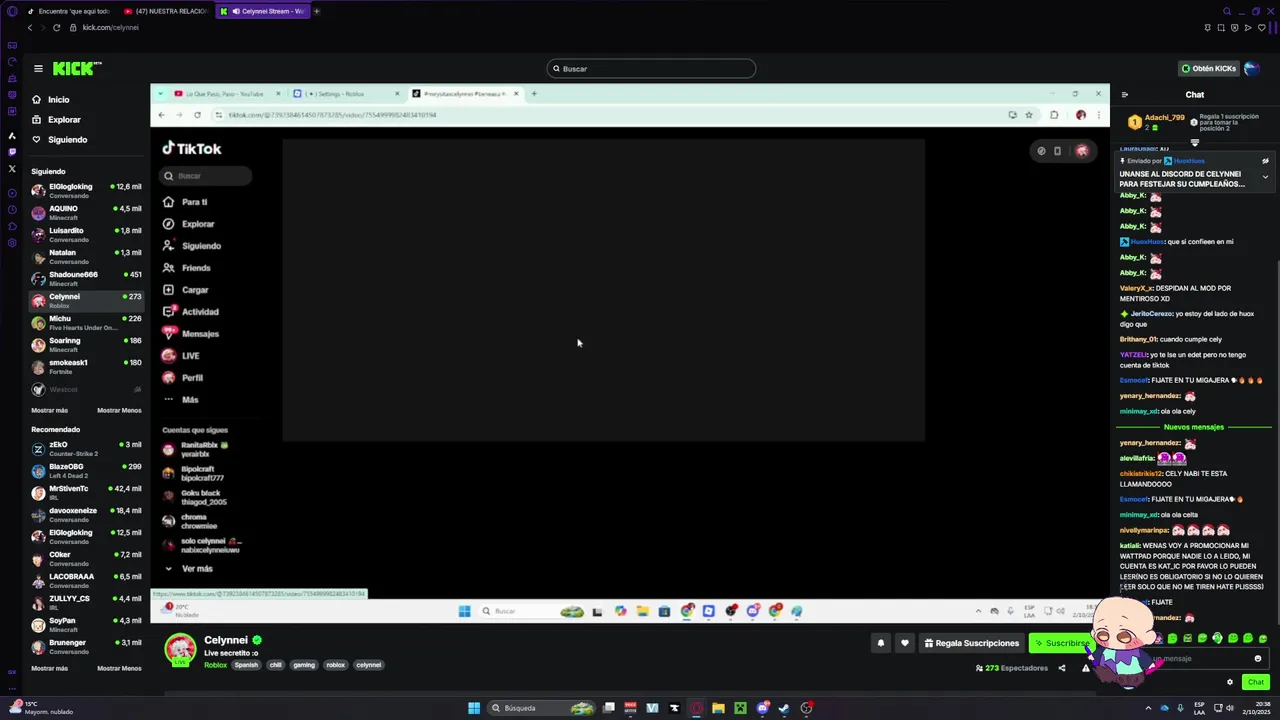1280x720 pixels.
Task: Go to Inicio in Kick sidebar
Action: tap(59, 100)
